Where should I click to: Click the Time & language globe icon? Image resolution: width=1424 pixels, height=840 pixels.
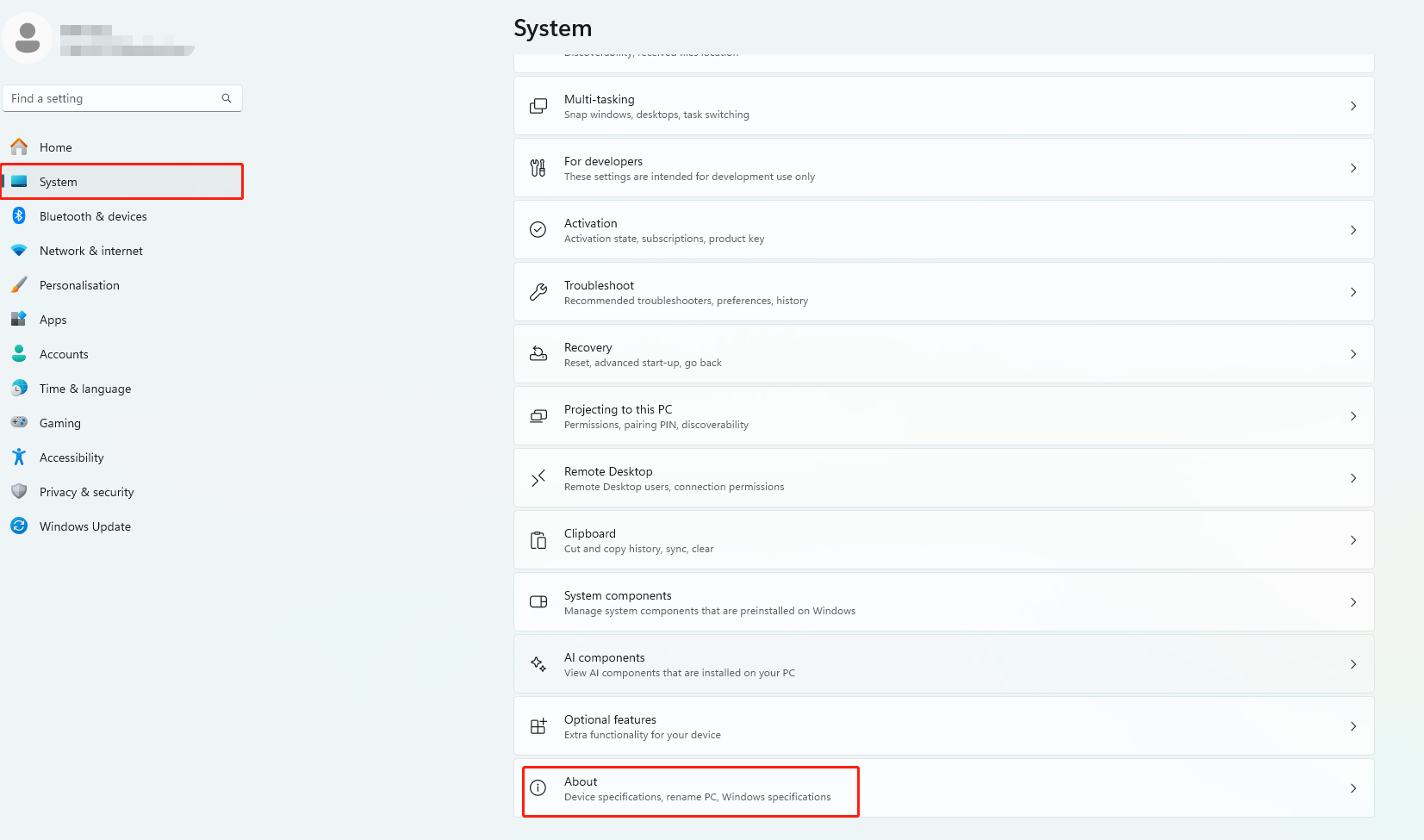(19, 388)
